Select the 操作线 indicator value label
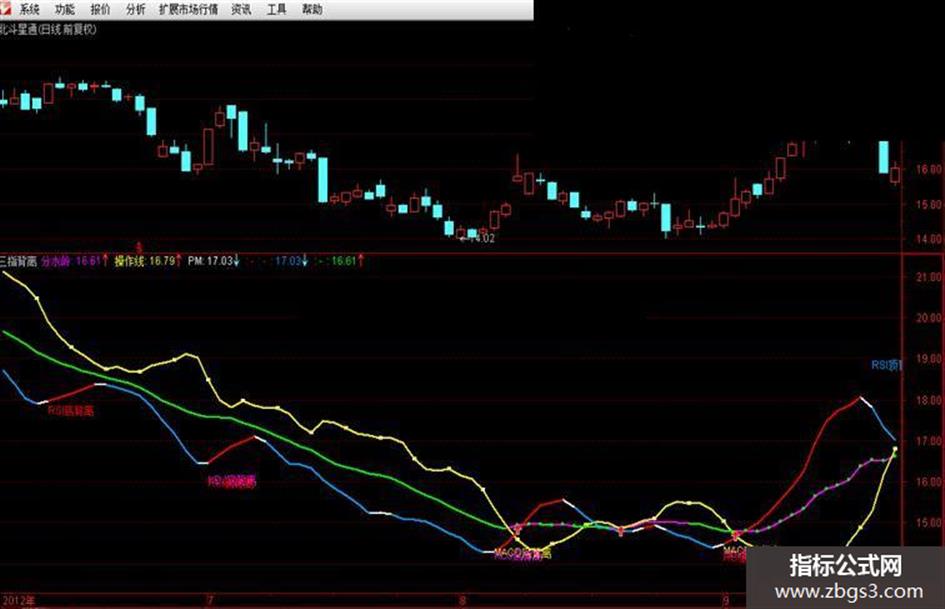The height and width of the screenshot is (609, 945). pyautogui.click(x=148, y=261)
